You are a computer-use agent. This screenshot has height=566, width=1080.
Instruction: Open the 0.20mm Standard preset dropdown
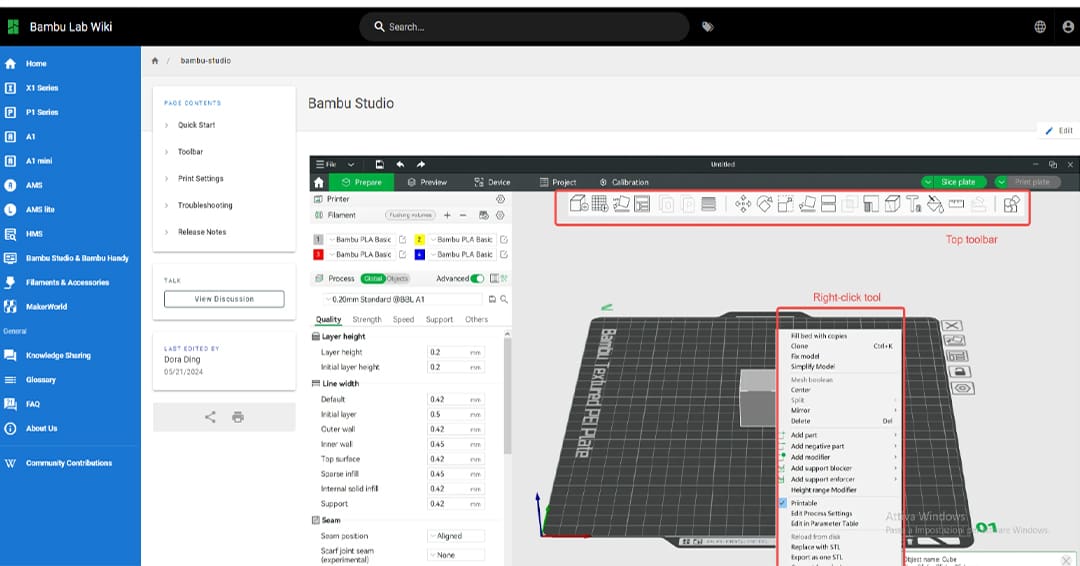403,300
